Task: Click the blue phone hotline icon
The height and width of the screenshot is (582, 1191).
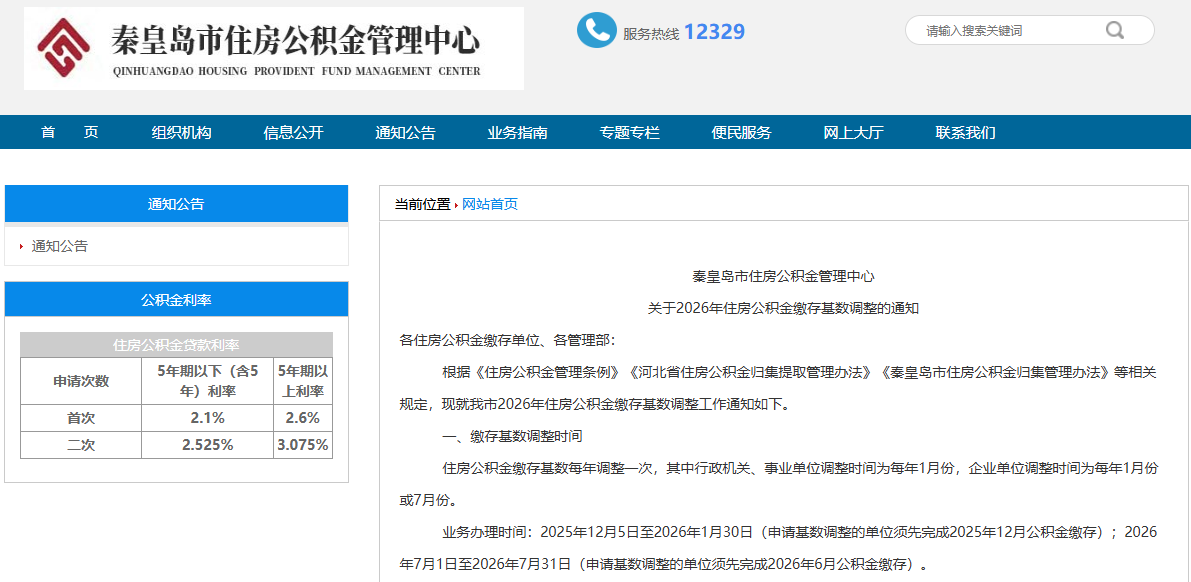Action: pos(596,30)
